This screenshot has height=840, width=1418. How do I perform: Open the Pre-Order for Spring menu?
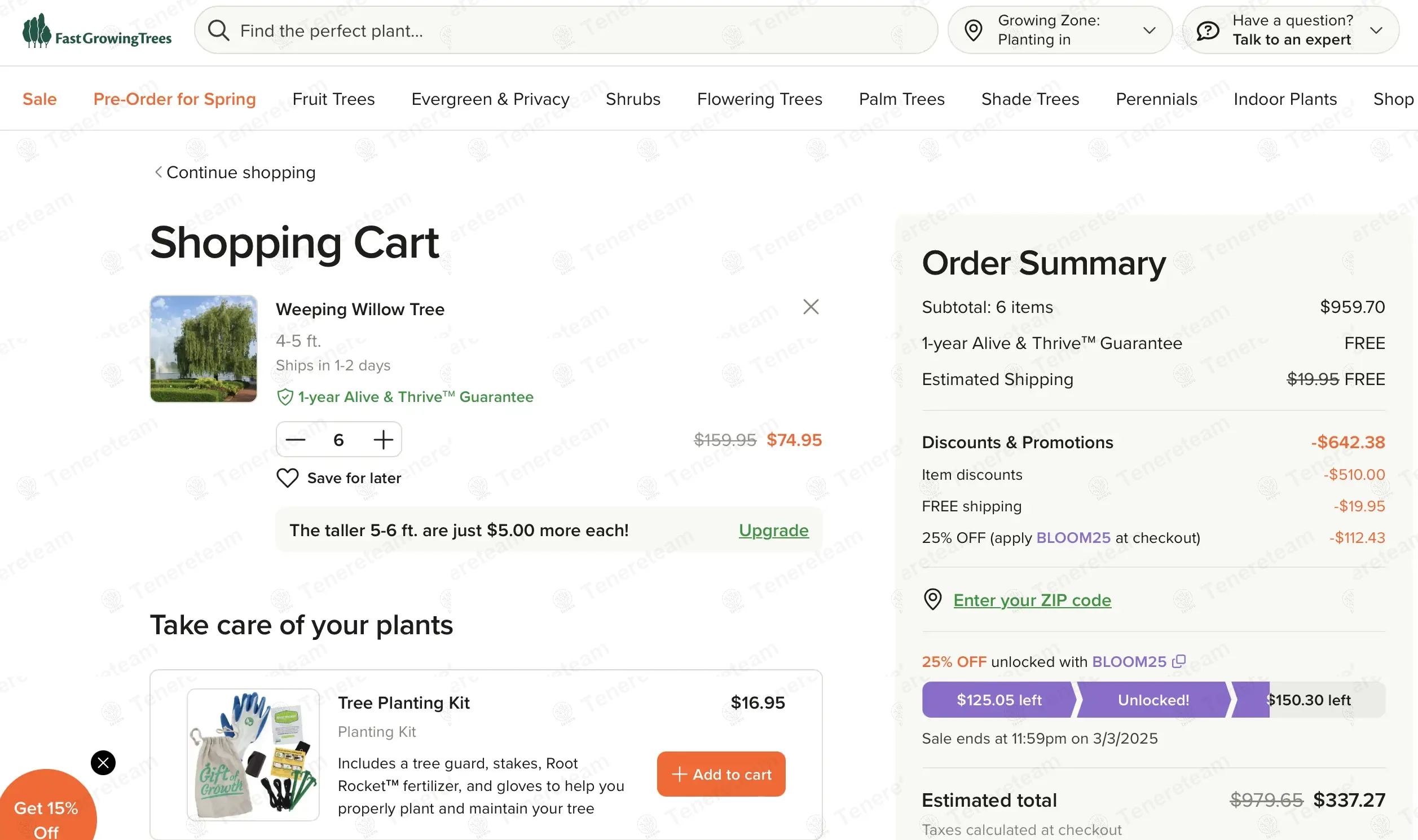[x=174, y=99]
